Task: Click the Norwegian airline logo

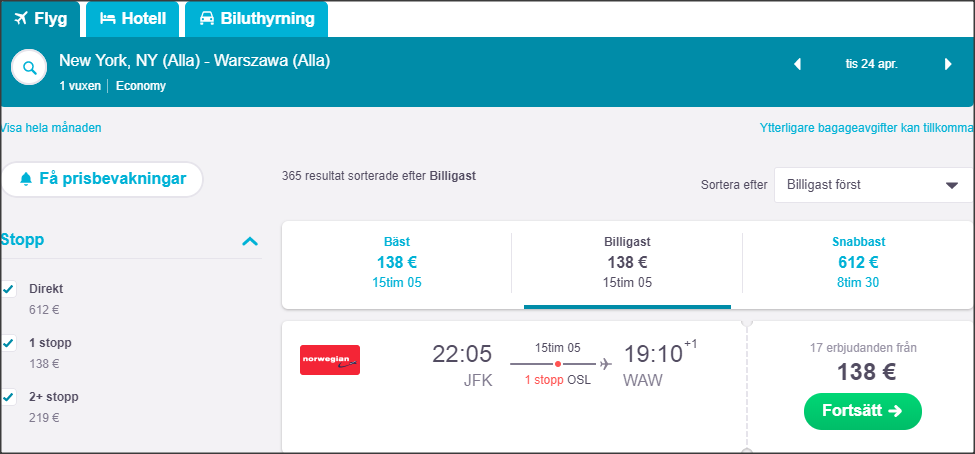Action: click(330, 360)
